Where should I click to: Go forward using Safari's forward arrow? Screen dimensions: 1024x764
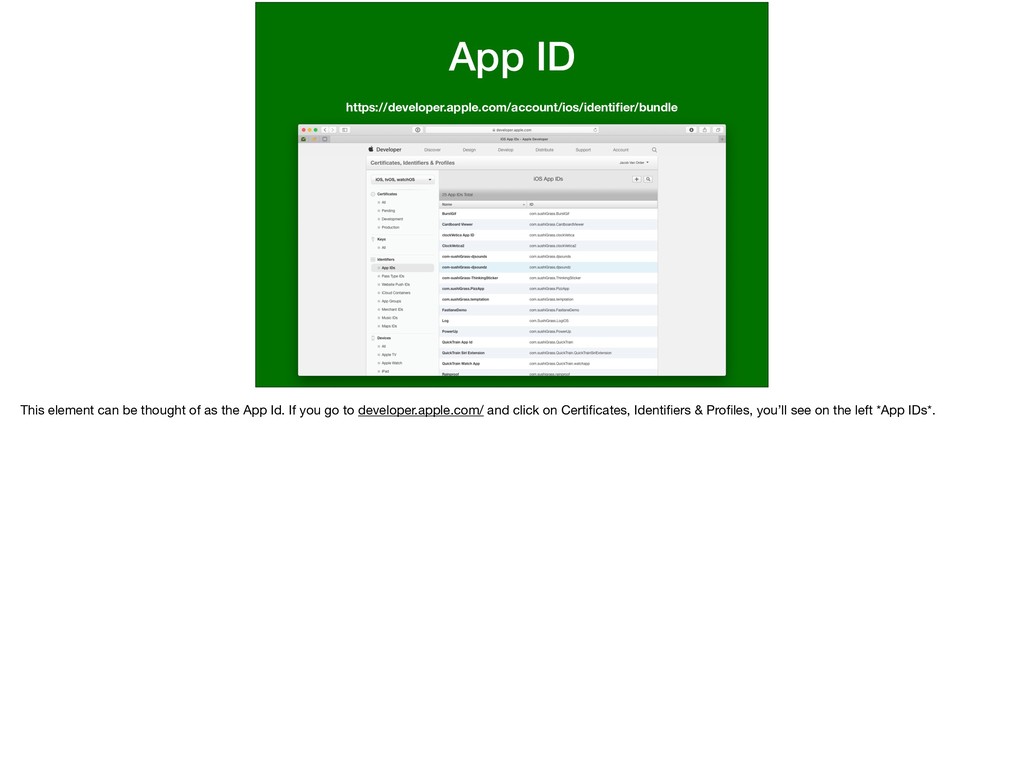click(x=332, y=130)
